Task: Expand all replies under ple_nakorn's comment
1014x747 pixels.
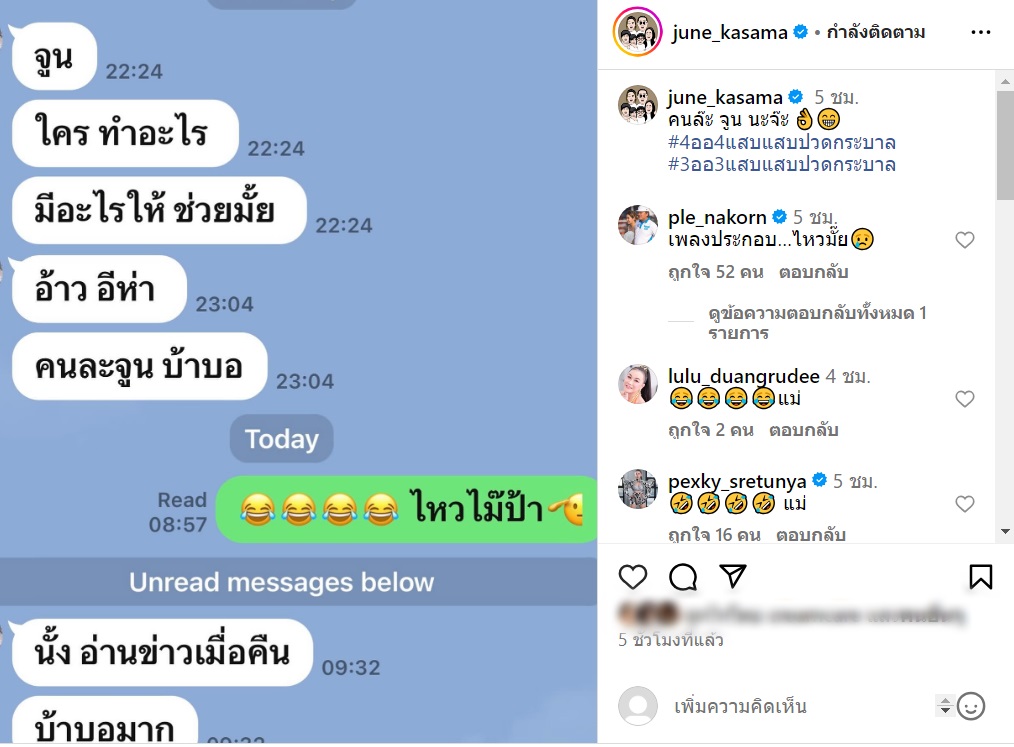Action: click(817, 323)
